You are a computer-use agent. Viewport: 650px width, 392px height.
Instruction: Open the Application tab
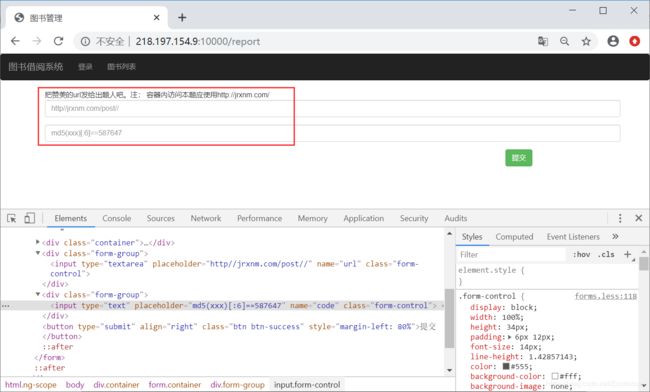click(x=364, y=218)
